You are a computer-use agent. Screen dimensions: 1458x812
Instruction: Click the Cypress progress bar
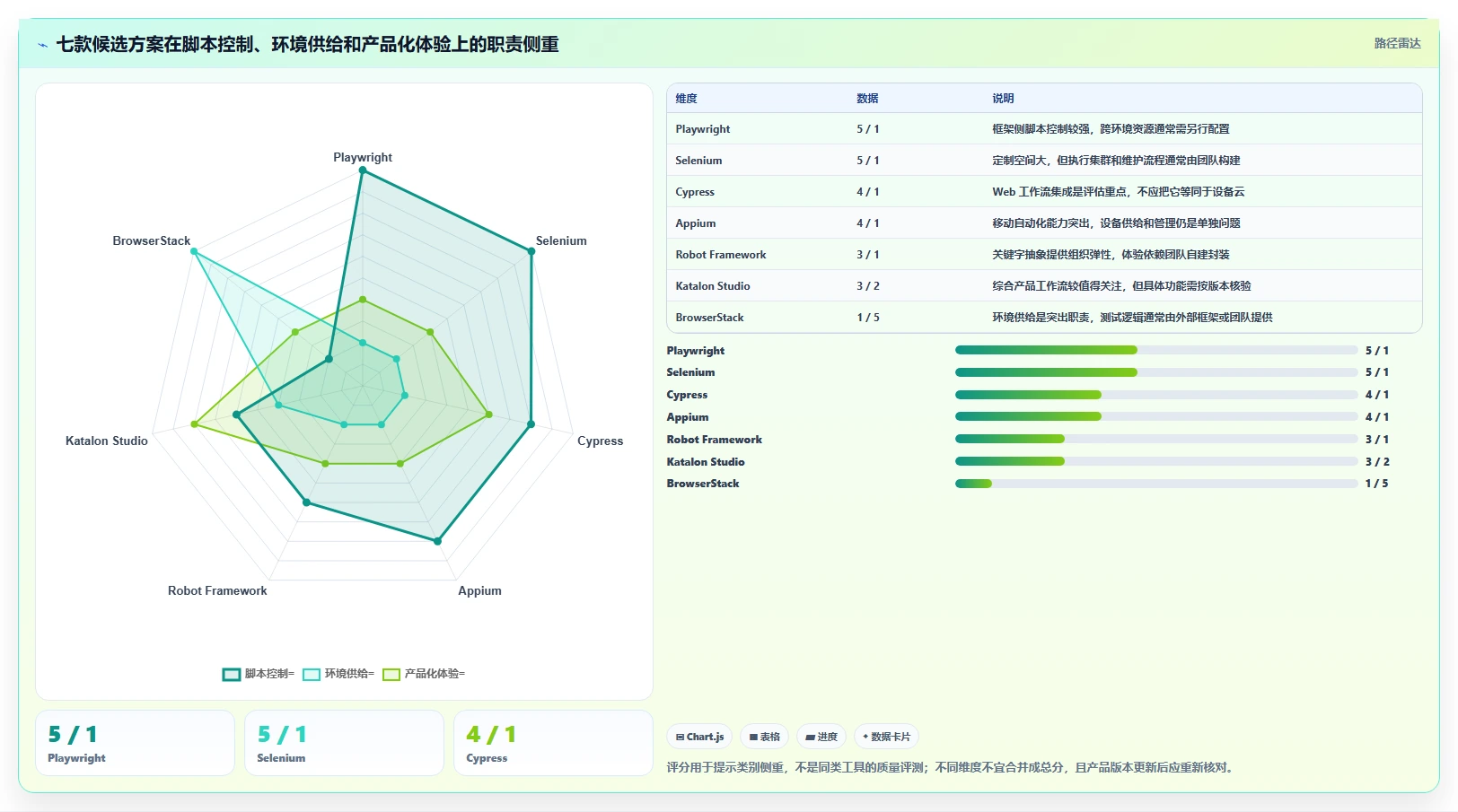point(1156,395)
